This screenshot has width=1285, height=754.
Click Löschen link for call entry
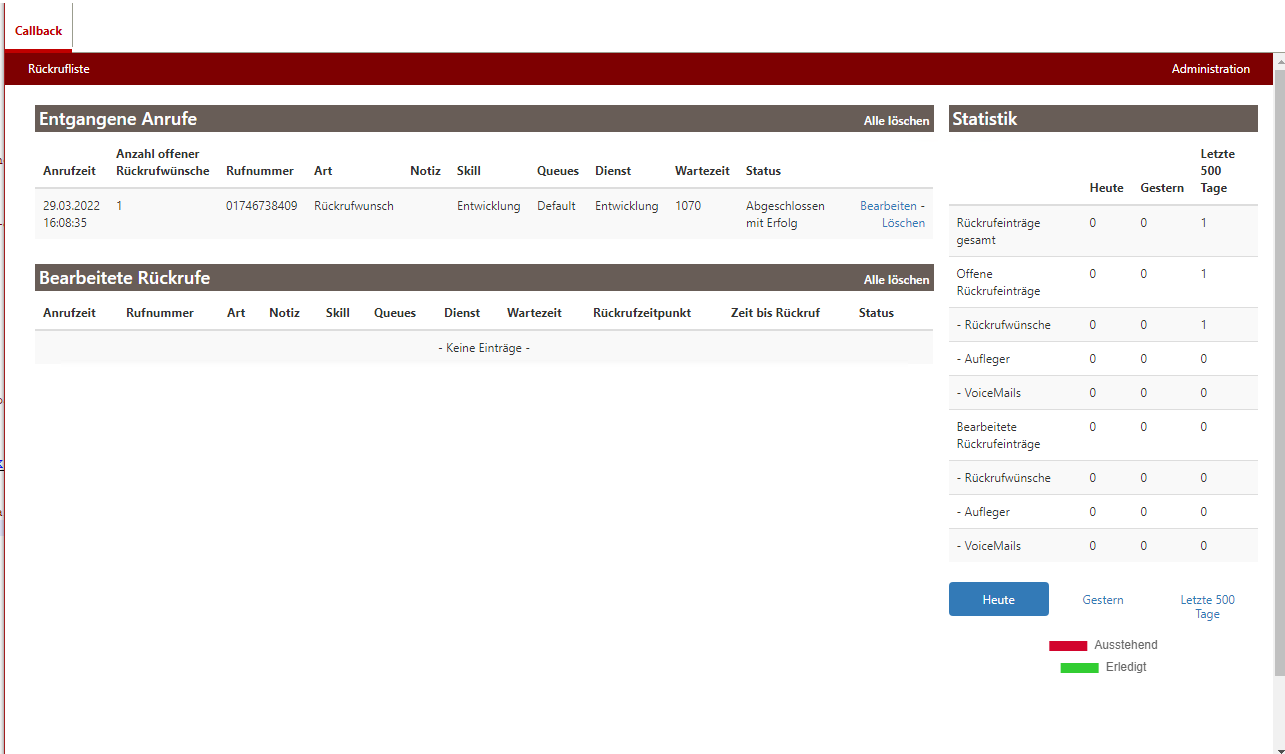point(903,223)
